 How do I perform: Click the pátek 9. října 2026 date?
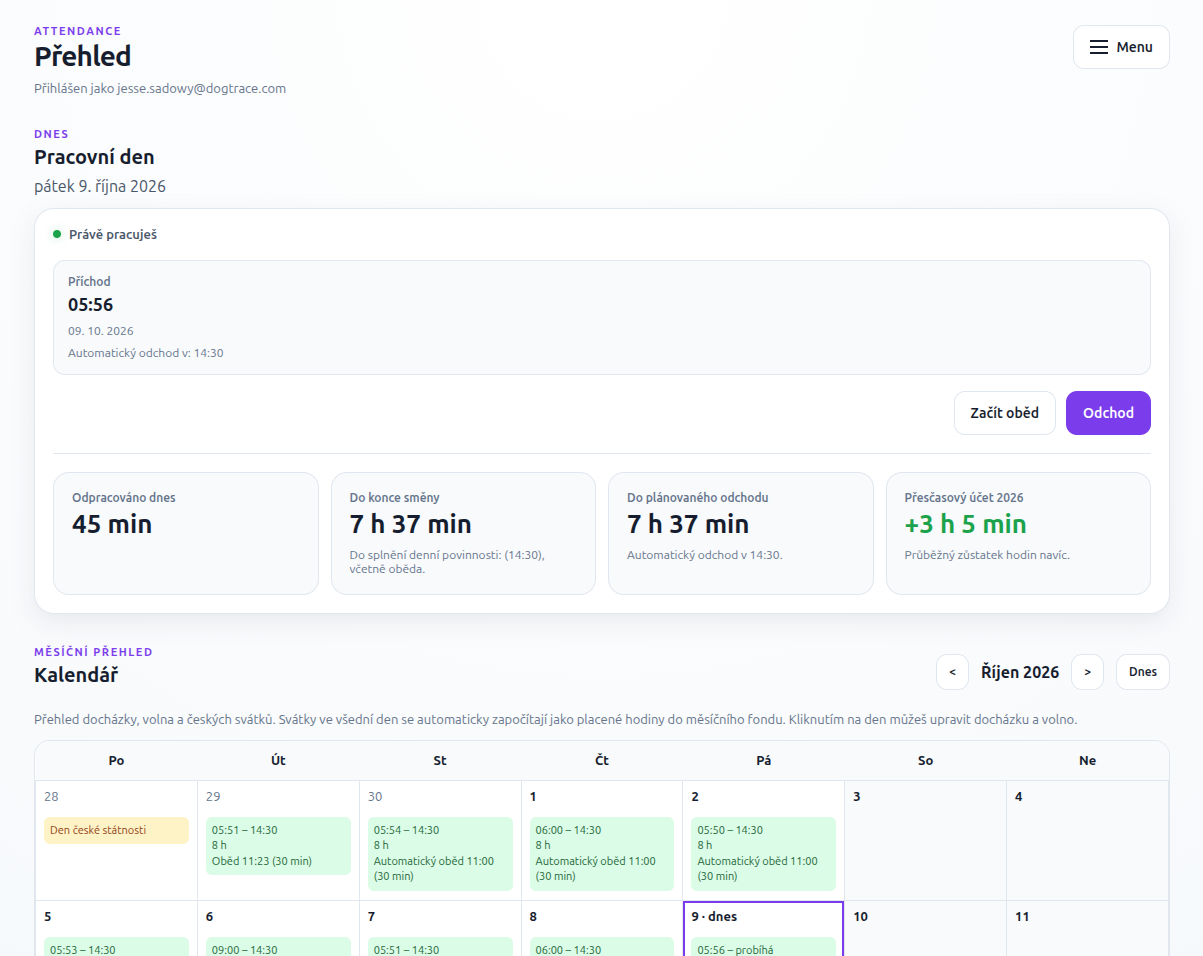(100, 187)
